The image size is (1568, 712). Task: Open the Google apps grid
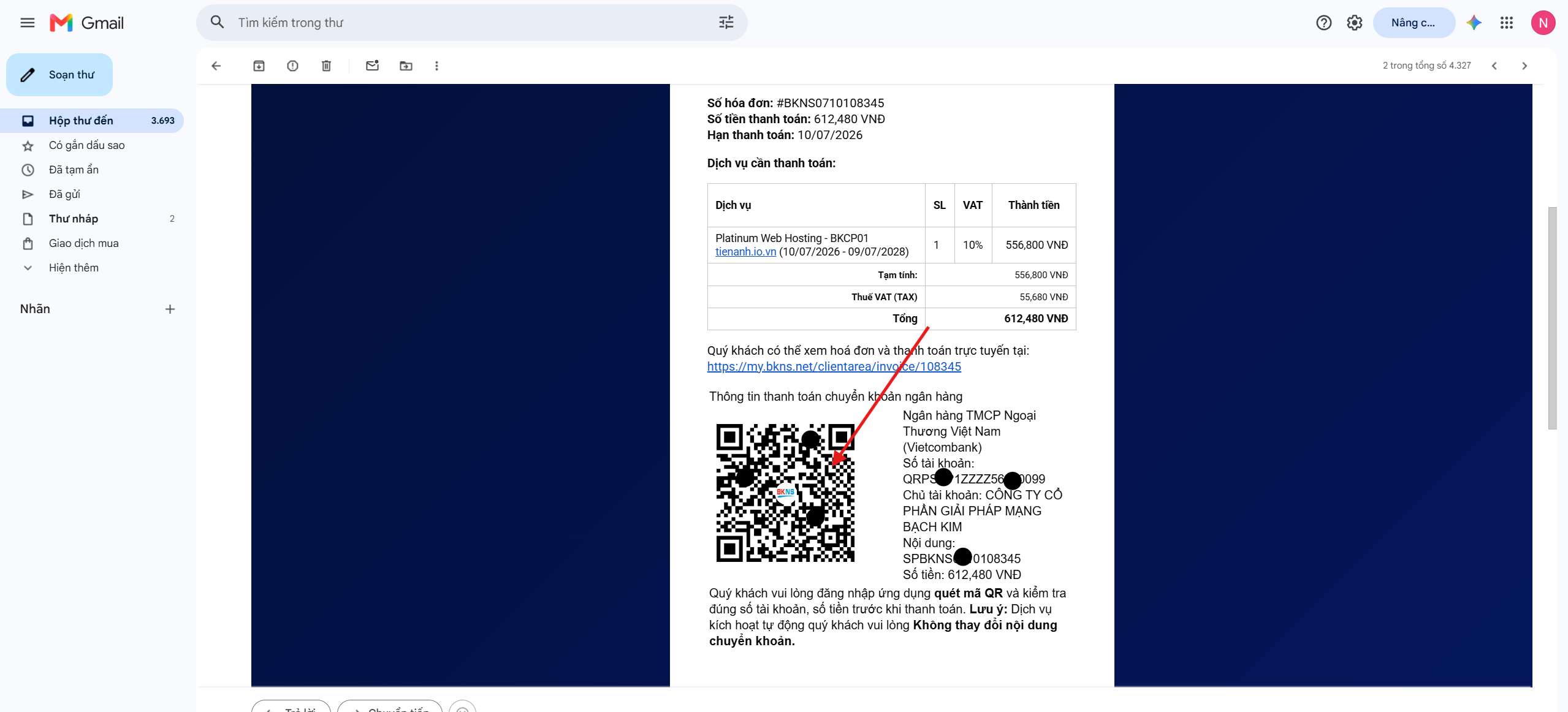click(1507, 23)
